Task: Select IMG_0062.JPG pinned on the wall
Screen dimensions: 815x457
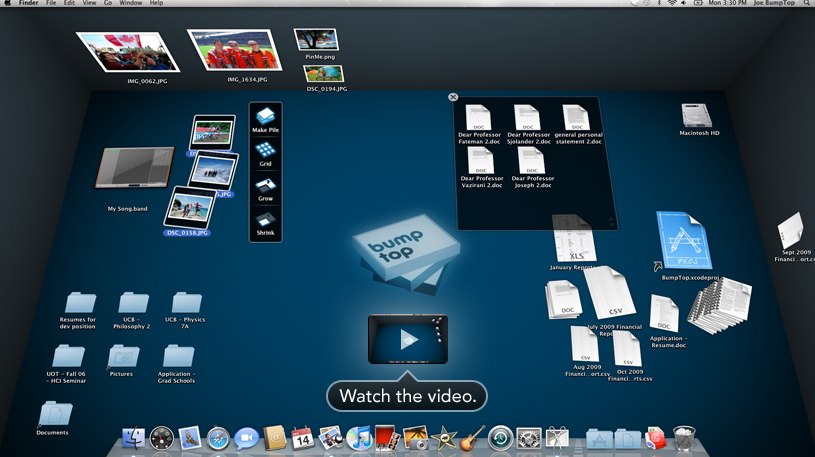Action: pyautogui.click(x=128, y=52)
